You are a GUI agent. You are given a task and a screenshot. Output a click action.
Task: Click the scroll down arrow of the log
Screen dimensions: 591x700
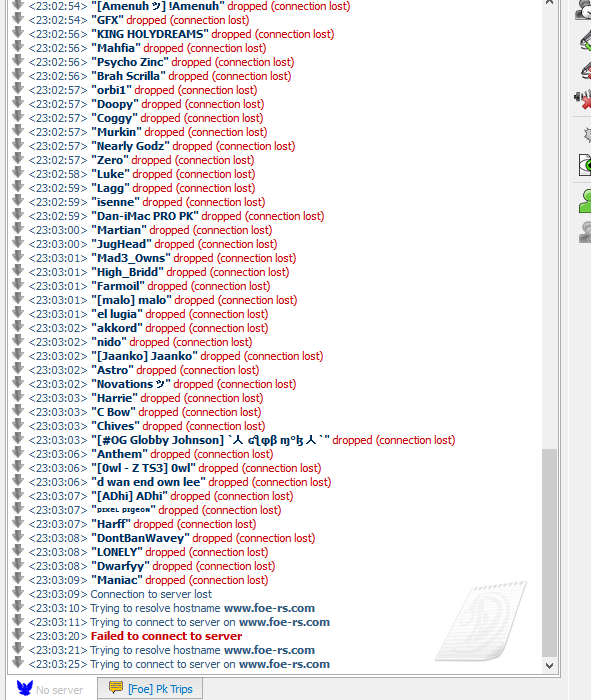click(549, 666)
